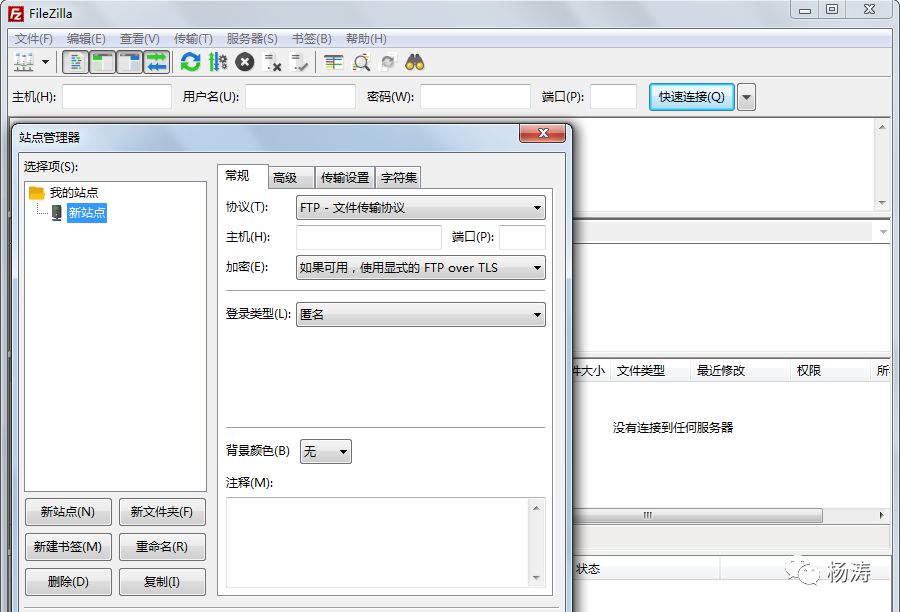900x612 pixels.
Task: Expand the quickconnect history dropdown arrow
Action: click(x=746, y=96)
